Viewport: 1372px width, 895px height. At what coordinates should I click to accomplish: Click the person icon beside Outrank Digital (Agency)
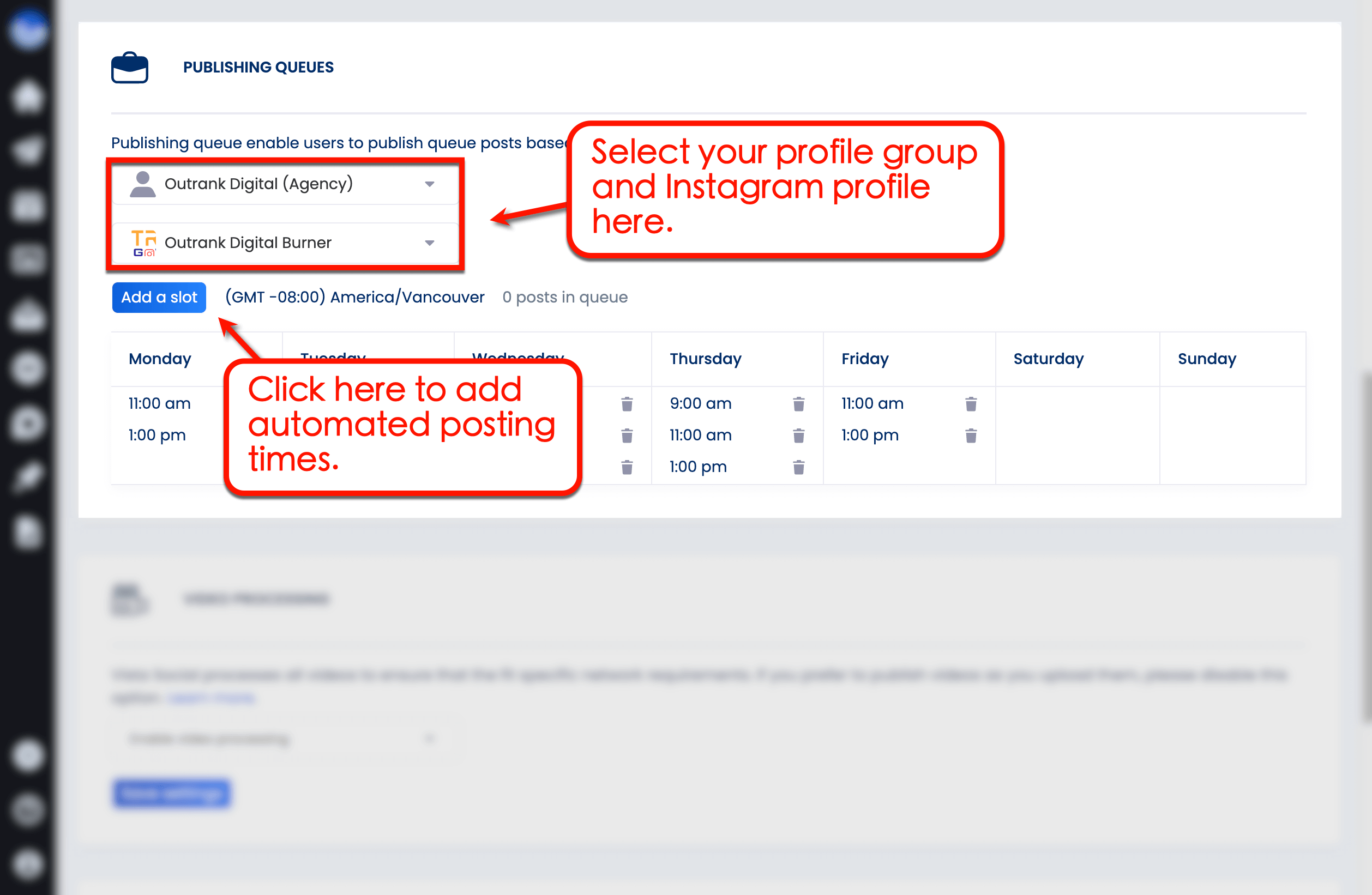pyautogui.click(x=142, y=183)
